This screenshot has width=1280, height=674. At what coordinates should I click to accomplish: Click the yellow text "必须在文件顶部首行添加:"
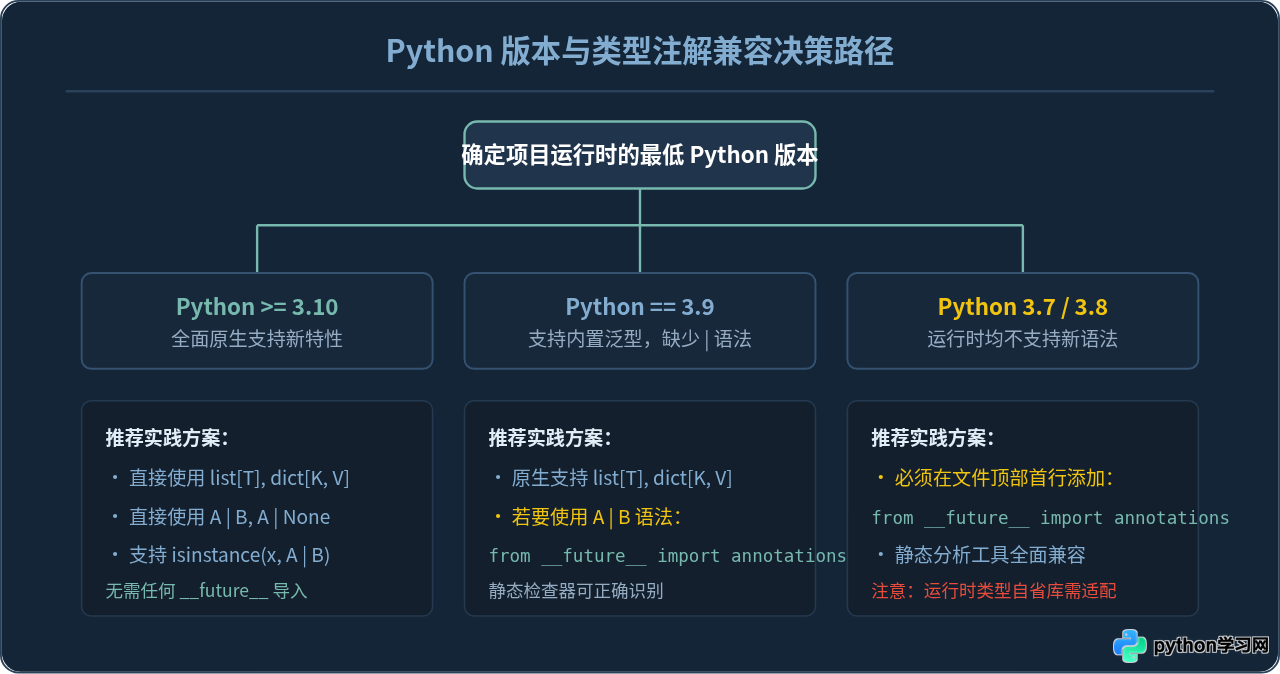click(1004, 478)
